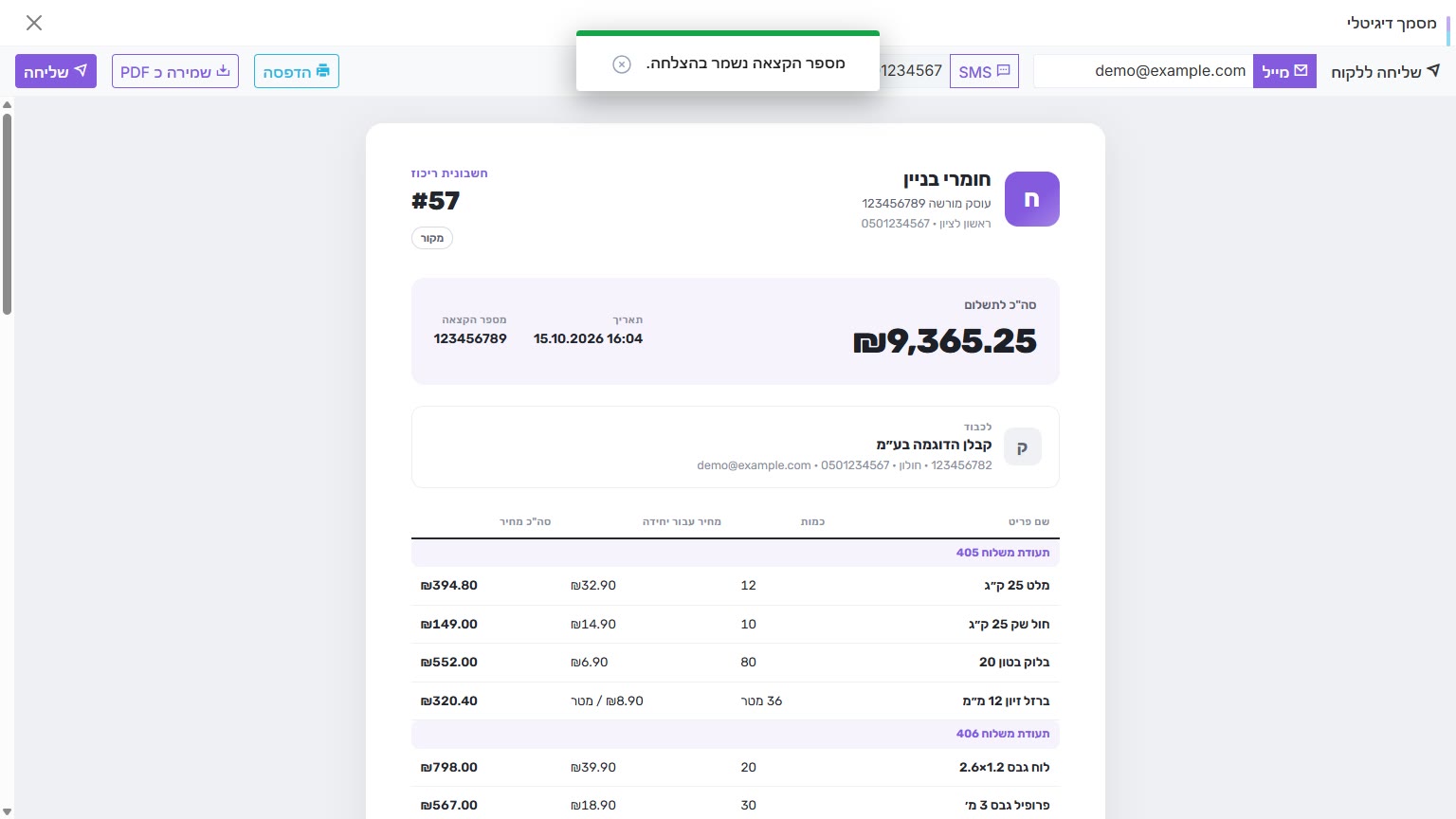Viewport: 1456px width, 819px height.
Task: Save document via שמירה כ PDF button
Action: tap(175, 71)
